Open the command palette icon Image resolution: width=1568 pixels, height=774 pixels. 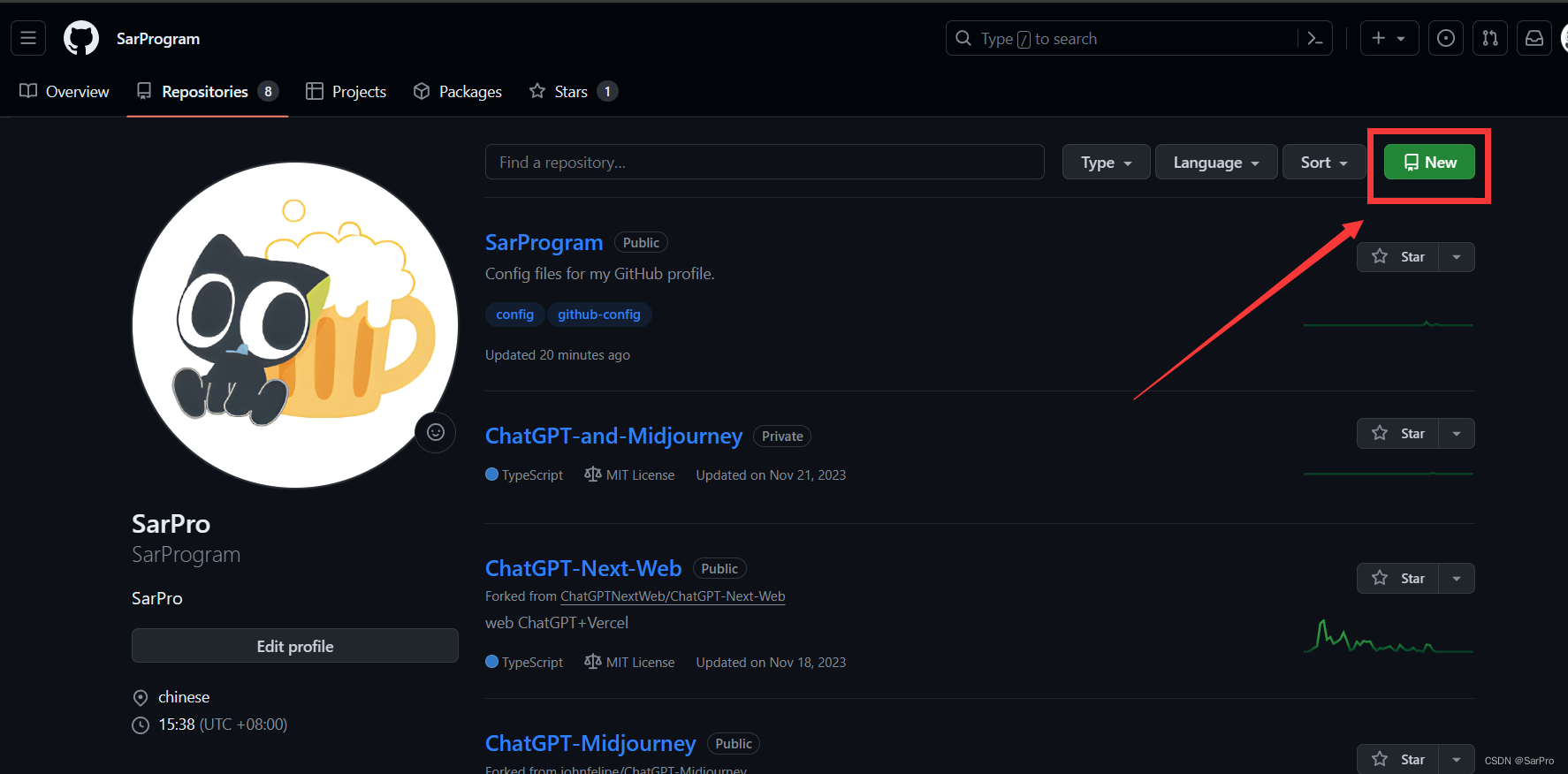click(x=1315, y=38)
